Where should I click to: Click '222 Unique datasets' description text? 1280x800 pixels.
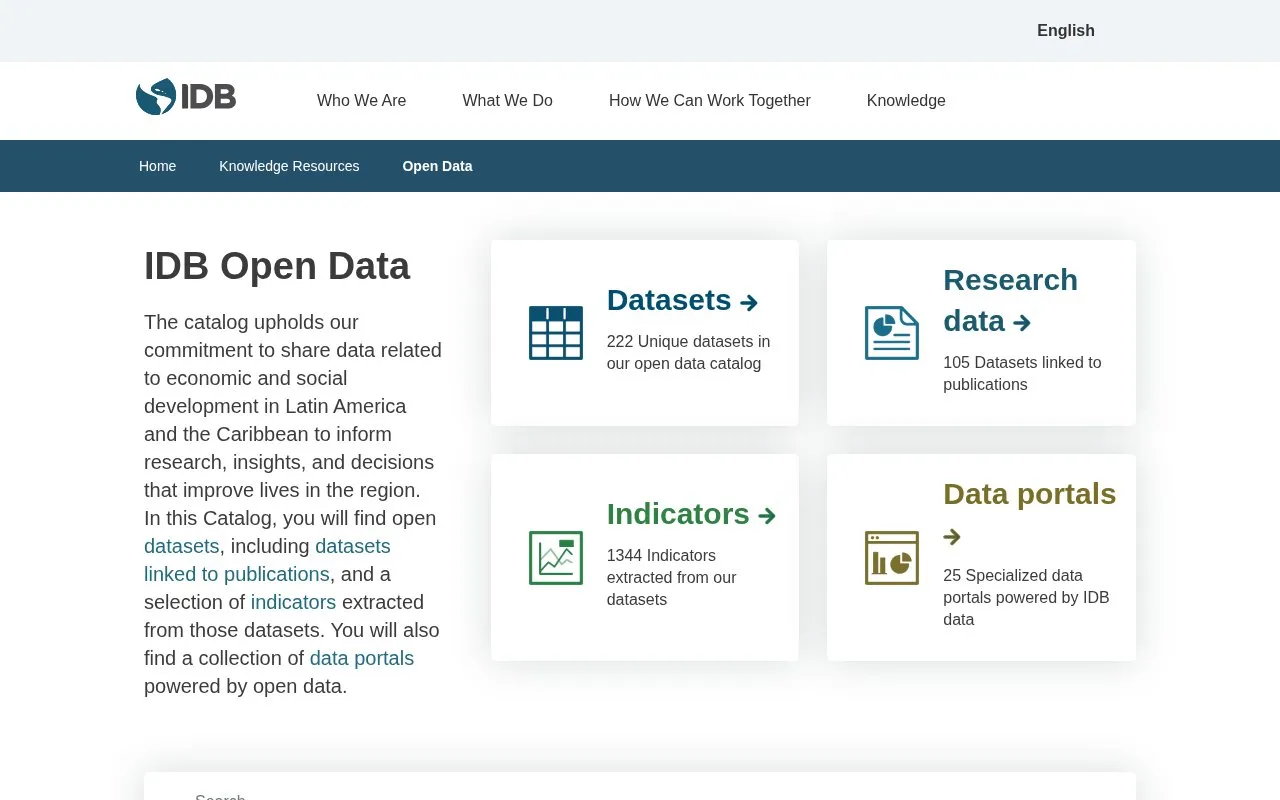[x=688, y=352]
